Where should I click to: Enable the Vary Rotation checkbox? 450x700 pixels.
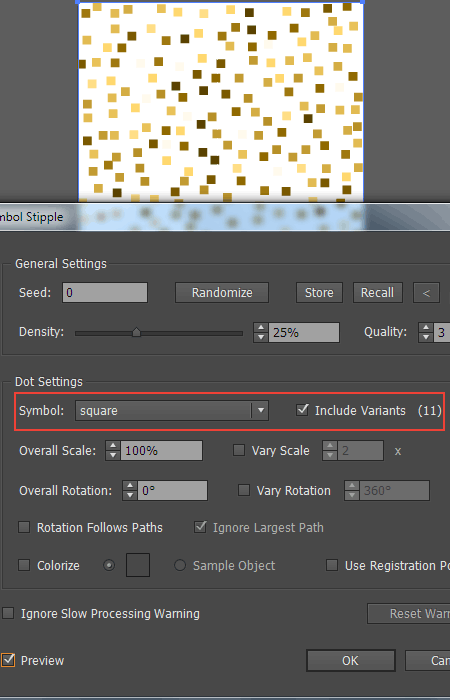point(244,490)
